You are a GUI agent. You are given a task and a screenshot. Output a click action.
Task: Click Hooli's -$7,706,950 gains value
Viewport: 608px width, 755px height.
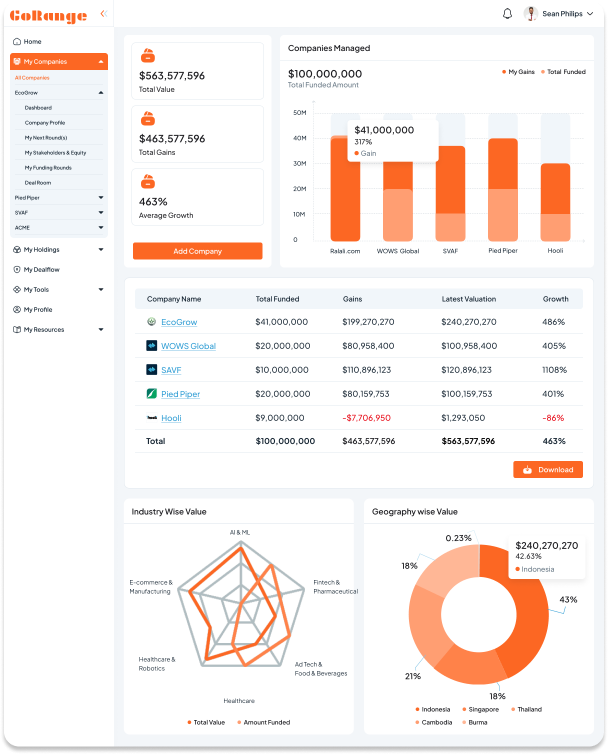366,418
